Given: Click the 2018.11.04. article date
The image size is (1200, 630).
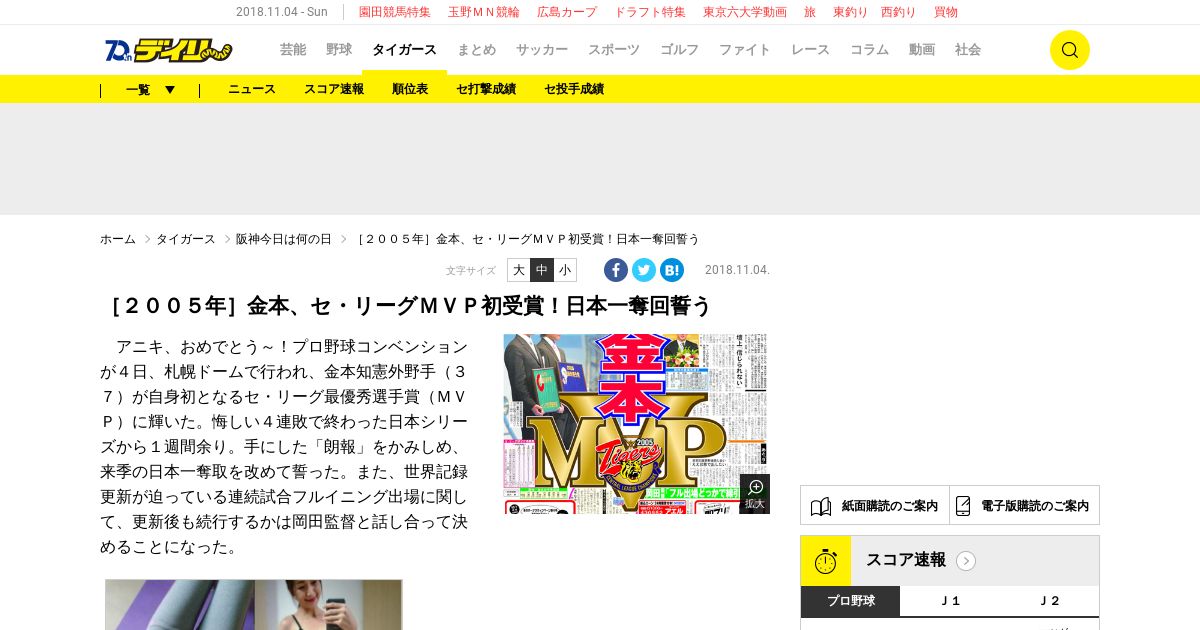Looking at the screenshot, I should tap(737, 270).
